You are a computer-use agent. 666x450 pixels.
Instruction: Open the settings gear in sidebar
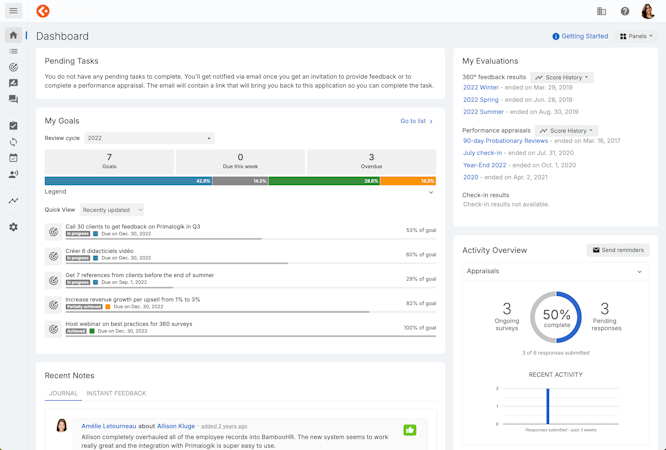13,227
